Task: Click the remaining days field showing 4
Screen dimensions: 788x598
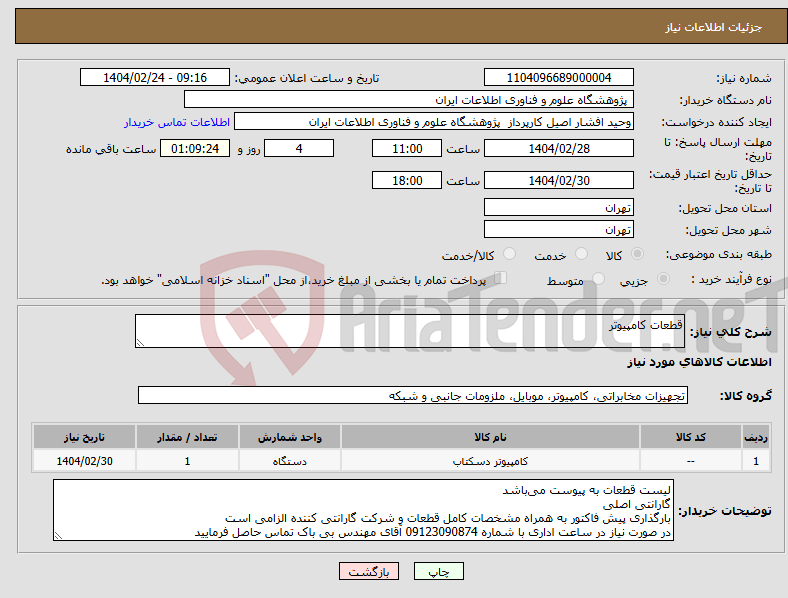Action: [299, 148]
